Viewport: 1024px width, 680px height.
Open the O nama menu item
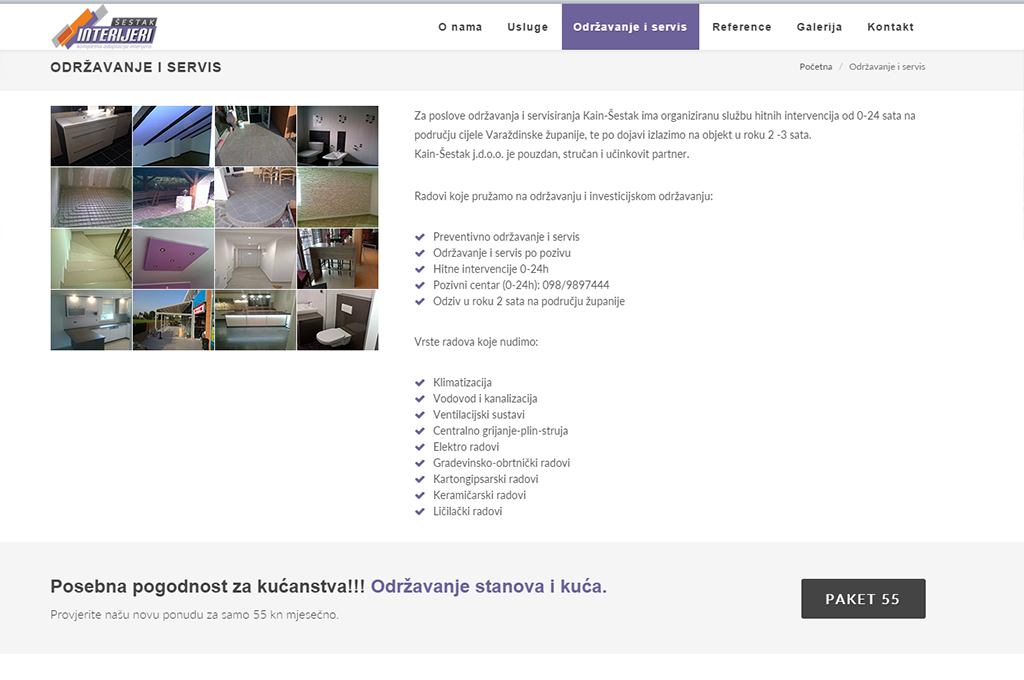click(460, 27)
